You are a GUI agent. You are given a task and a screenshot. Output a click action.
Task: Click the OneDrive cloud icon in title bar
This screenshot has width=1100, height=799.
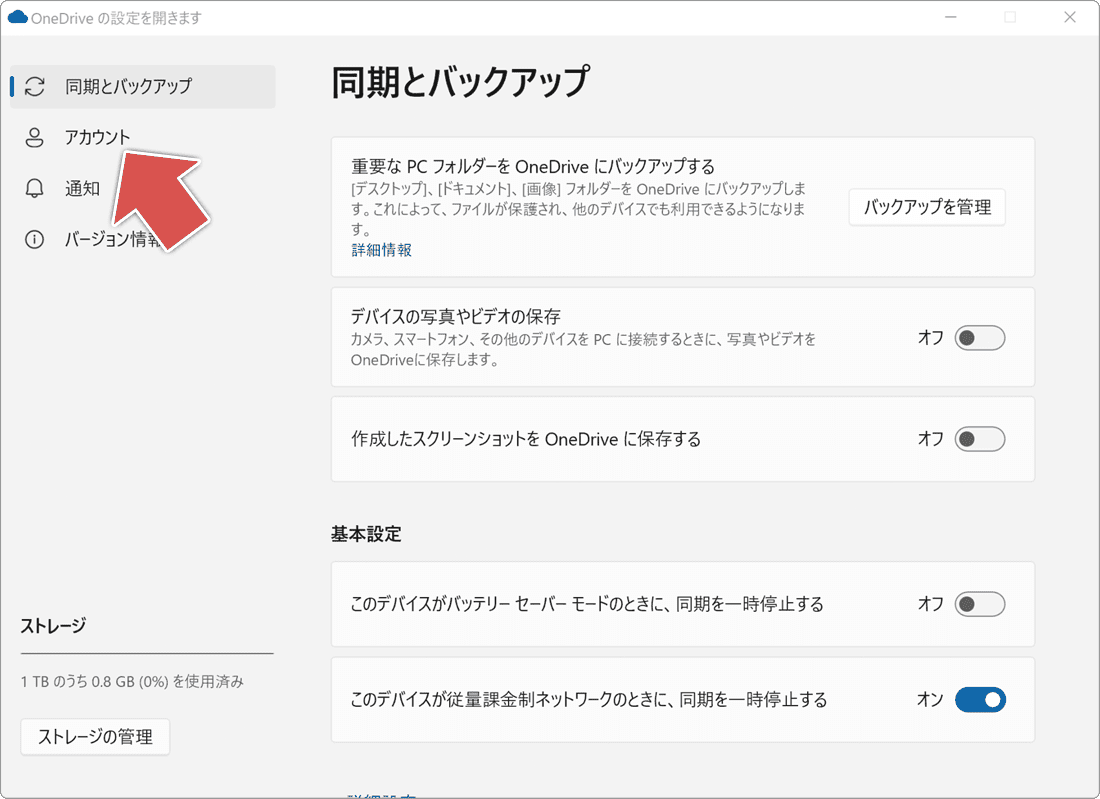click(x=17, y=17)
